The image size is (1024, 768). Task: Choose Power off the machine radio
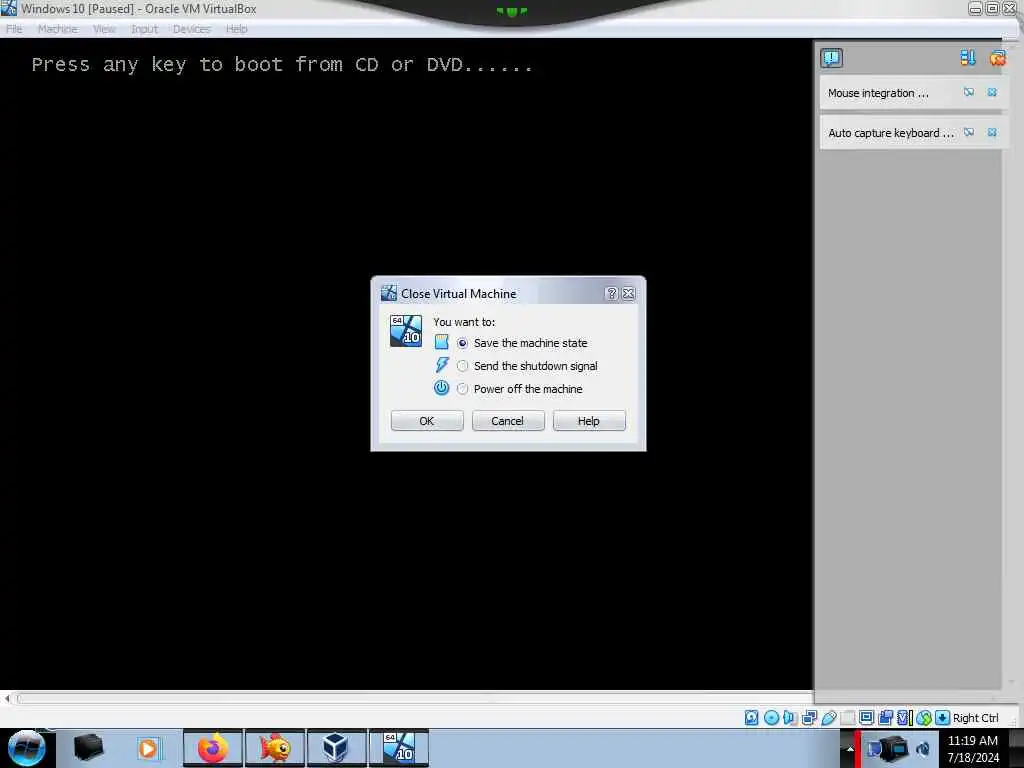coord(462,389)
